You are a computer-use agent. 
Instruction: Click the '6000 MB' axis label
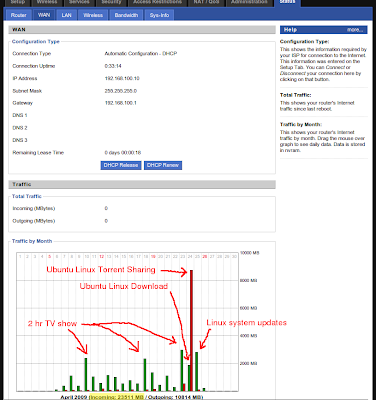[248, 308]
